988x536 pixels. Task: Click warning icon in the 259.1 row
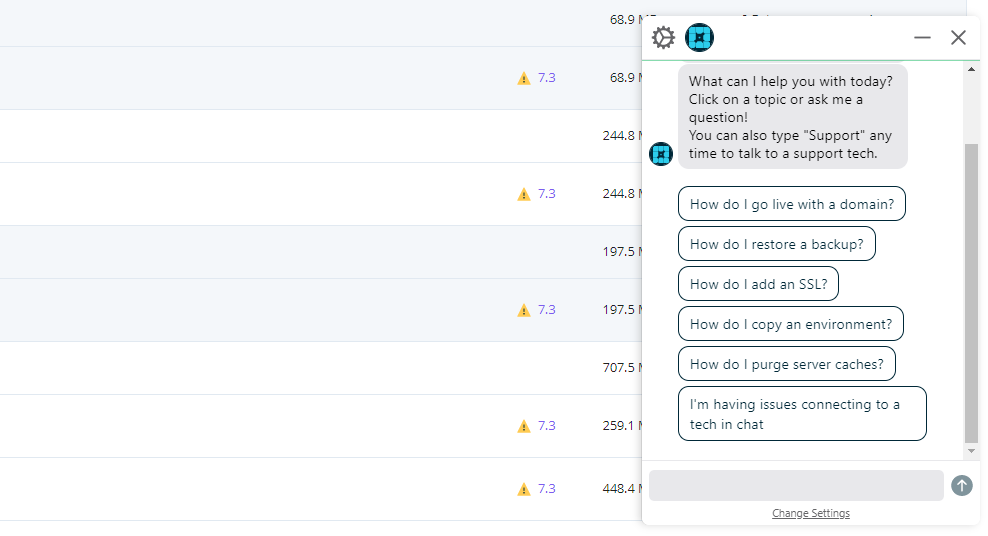click(x=524, y=426)
